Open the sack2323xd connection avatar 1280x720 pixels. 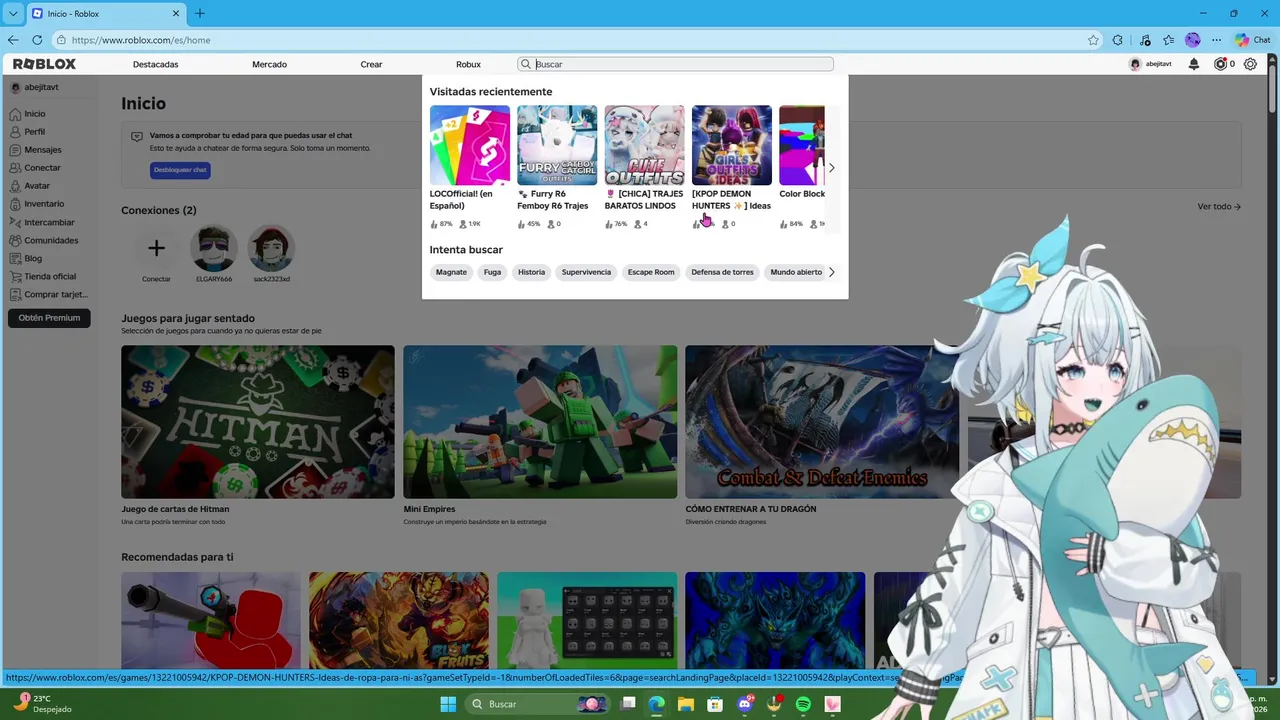[x=271, y=248]
